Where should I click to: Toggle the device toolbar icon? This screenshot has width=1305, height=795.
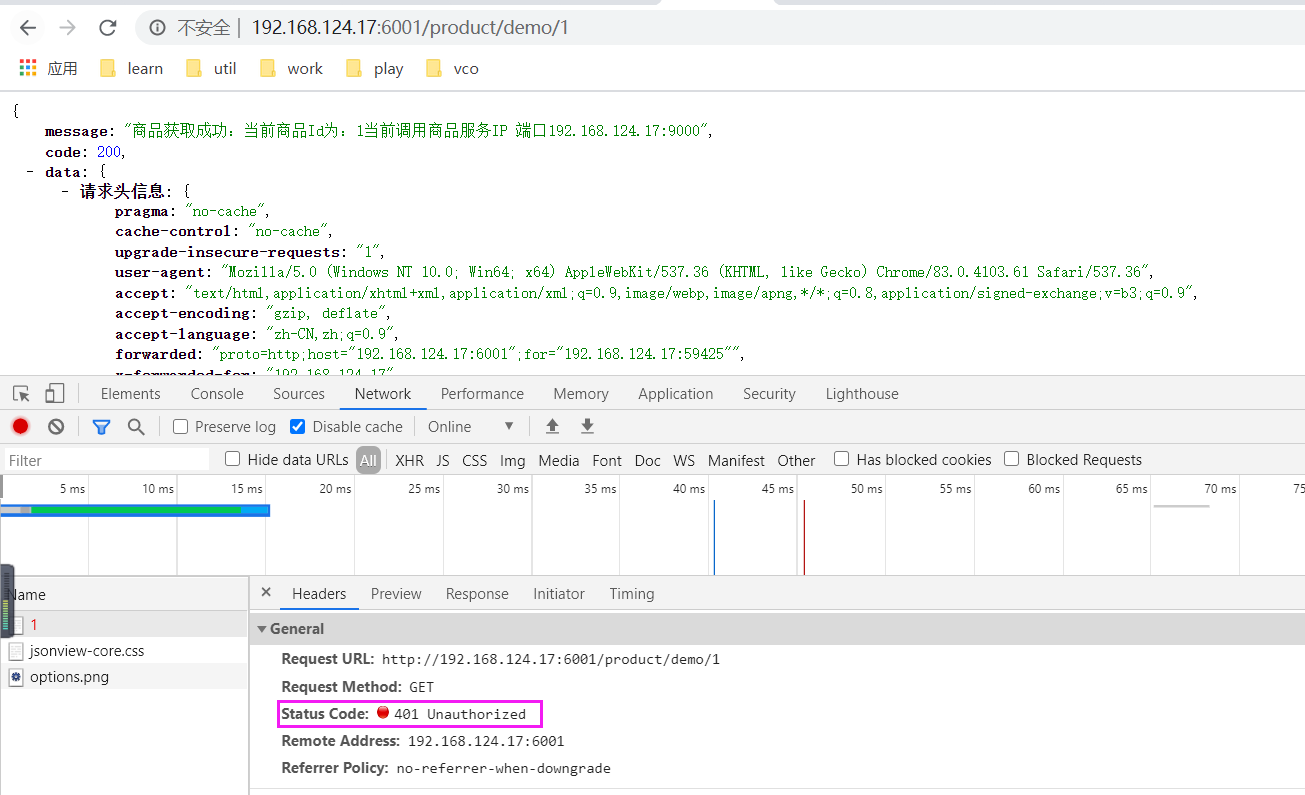pyautogui.click(x=53, y=393)
